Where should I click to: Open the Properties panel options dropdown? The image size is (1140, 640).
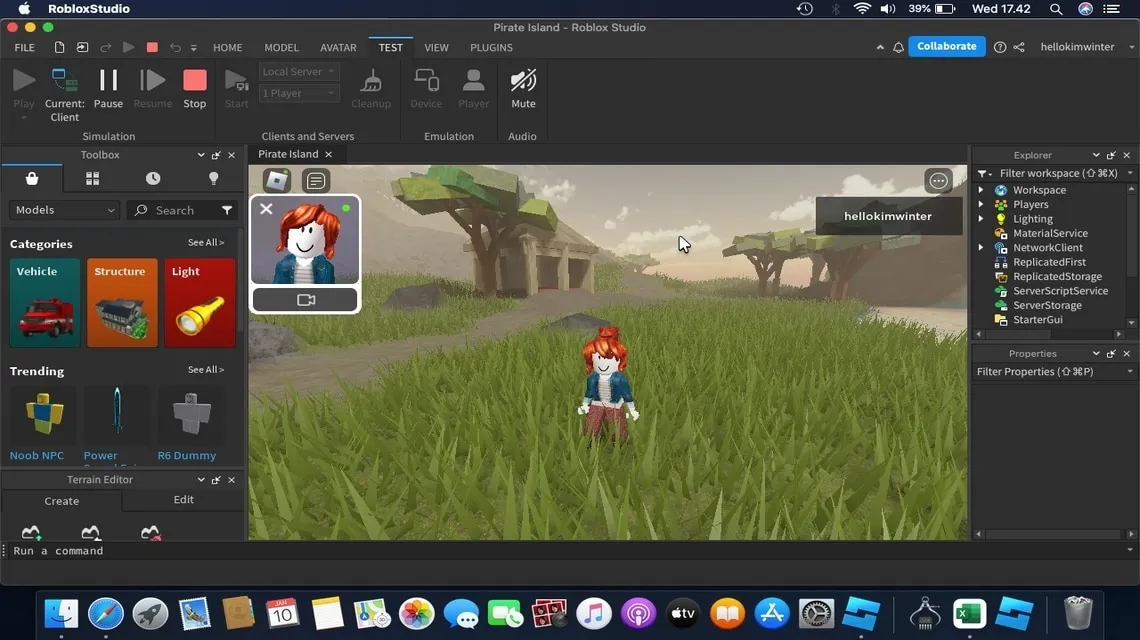pos(1096,353)
